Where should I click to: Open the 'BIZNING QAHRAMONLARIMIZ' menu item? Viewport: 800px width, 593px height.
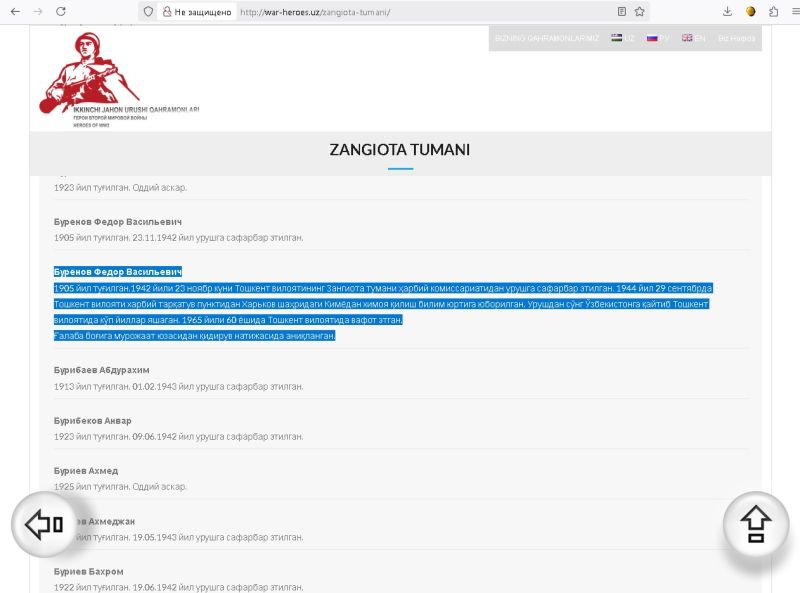(x=547, y=38)
